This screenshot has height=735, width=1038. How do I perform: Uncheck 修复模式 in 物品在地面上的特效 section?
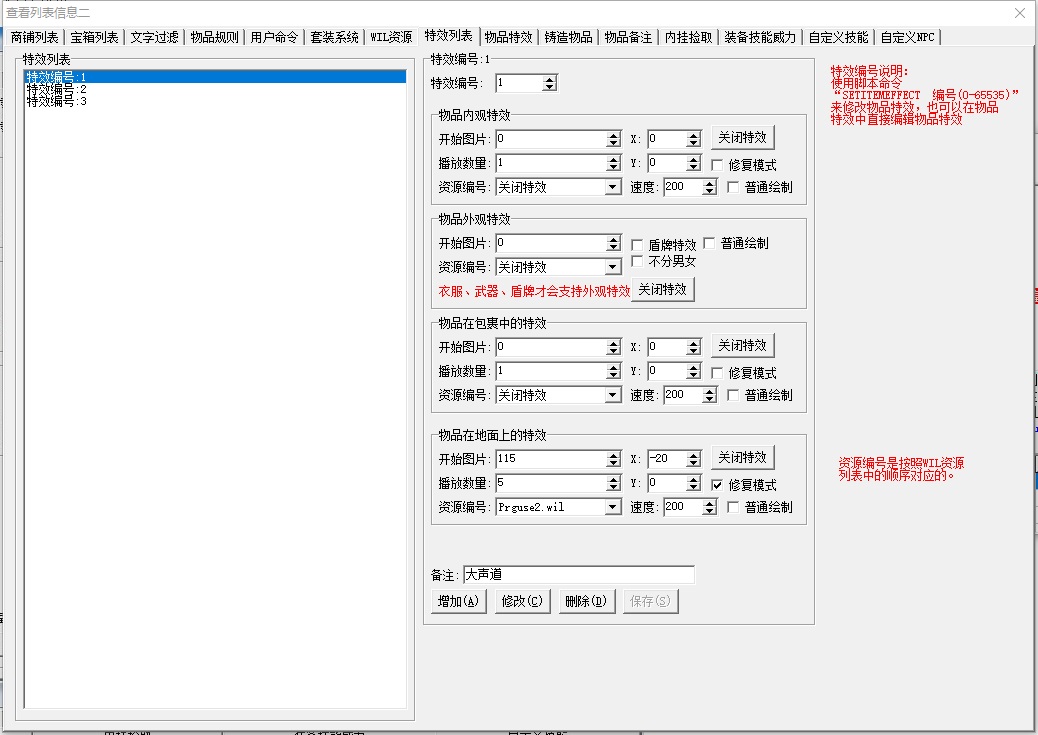tap(717, 485)
